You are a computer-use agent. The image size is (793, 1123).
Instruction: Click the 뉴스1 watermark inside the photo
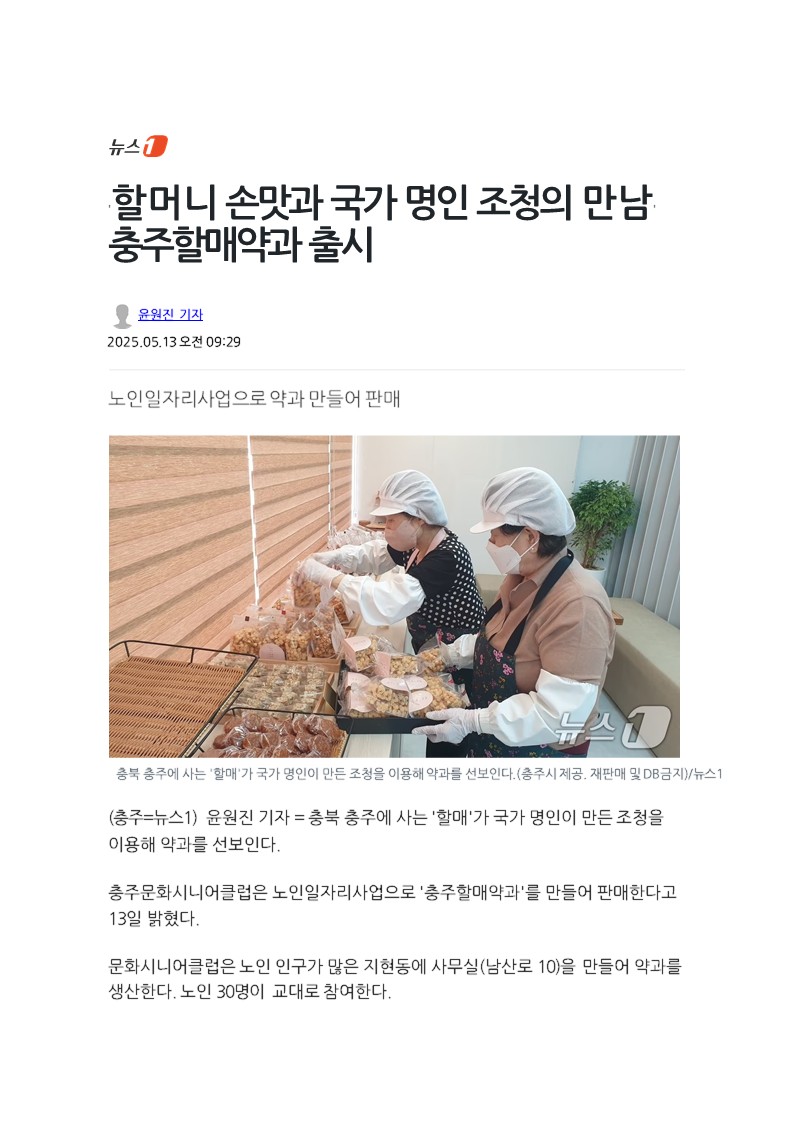[x=613, y=726]
